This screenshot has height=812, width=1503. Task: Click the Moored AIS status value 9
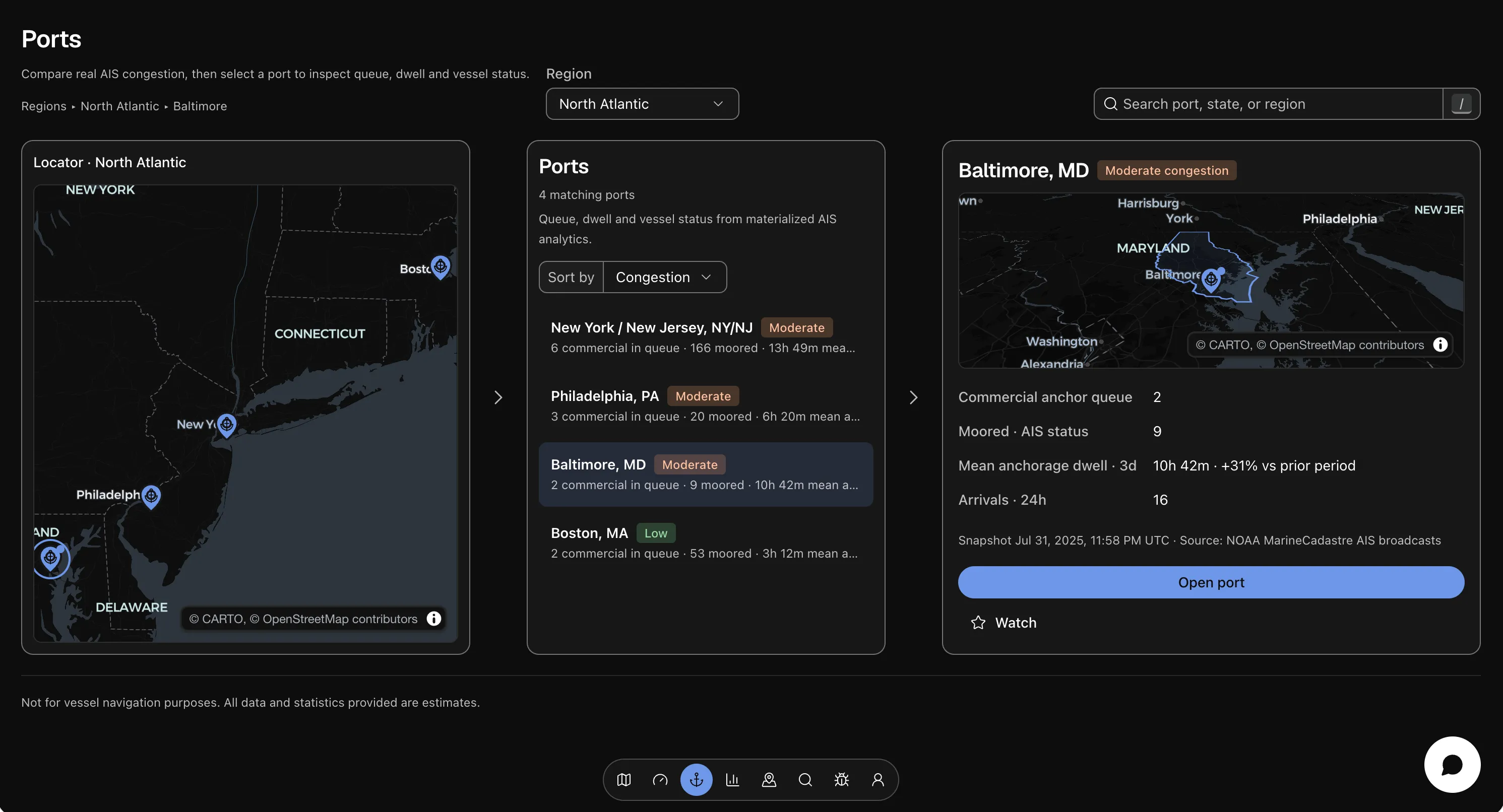(x=1157, y=431)
